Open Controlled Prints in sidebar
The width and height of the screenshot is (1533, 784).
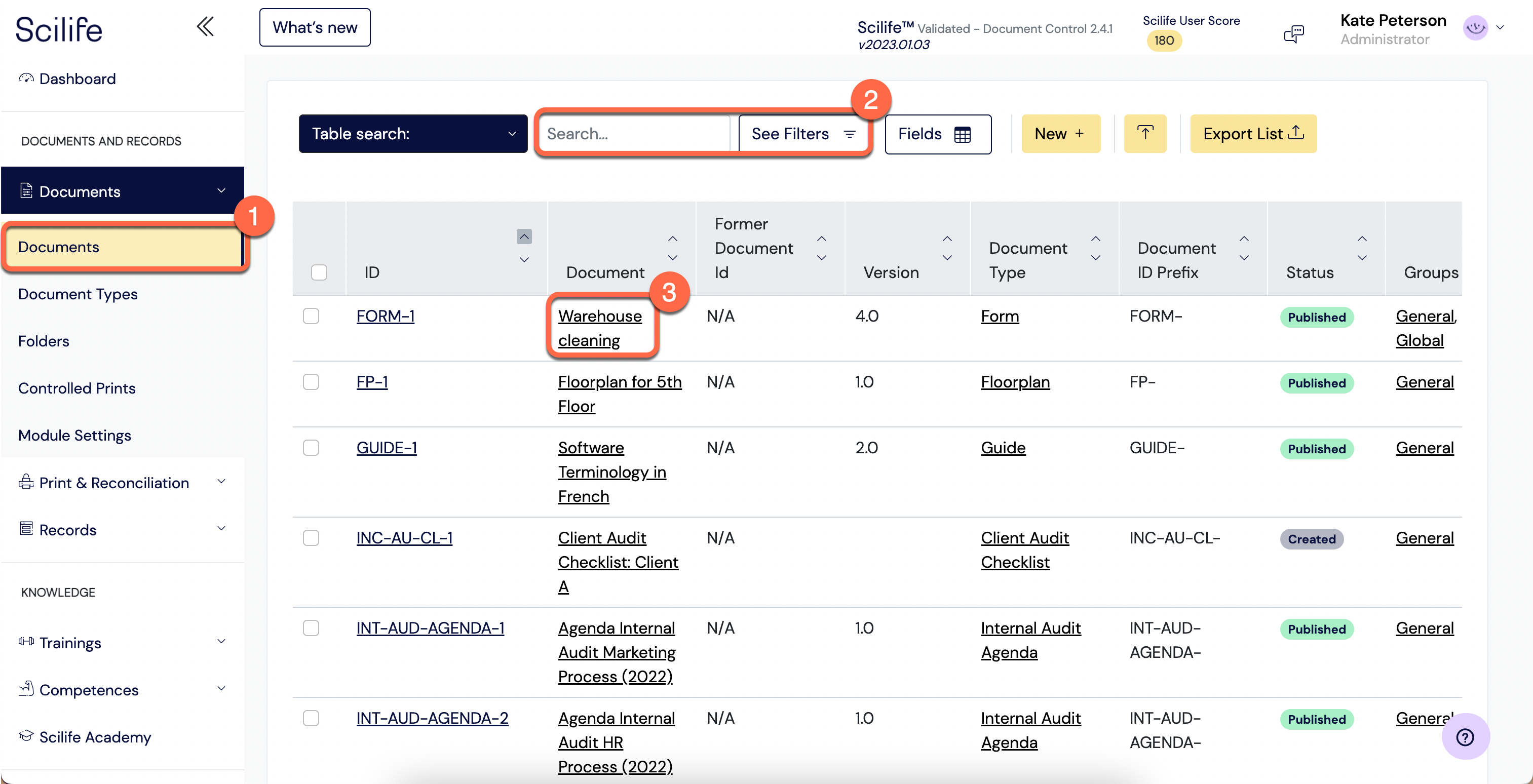(x=77, y=388)
